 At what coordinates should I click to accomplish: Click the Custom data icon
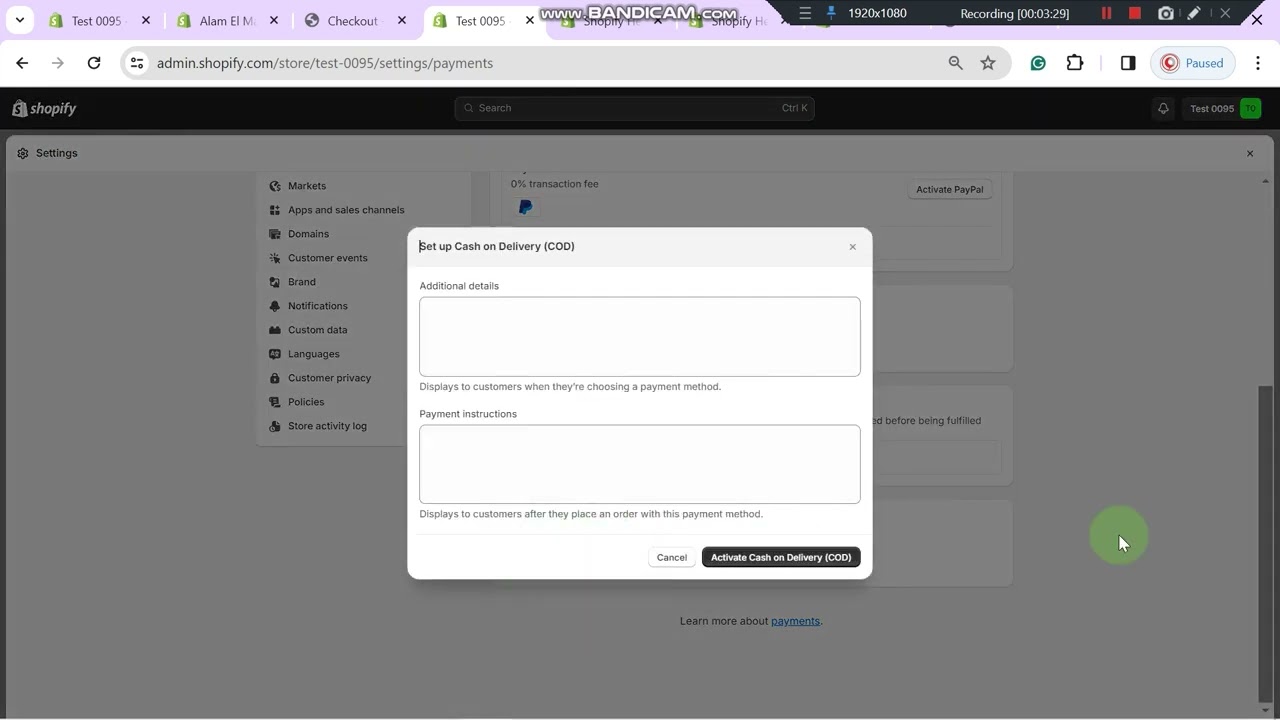[275, 330]
